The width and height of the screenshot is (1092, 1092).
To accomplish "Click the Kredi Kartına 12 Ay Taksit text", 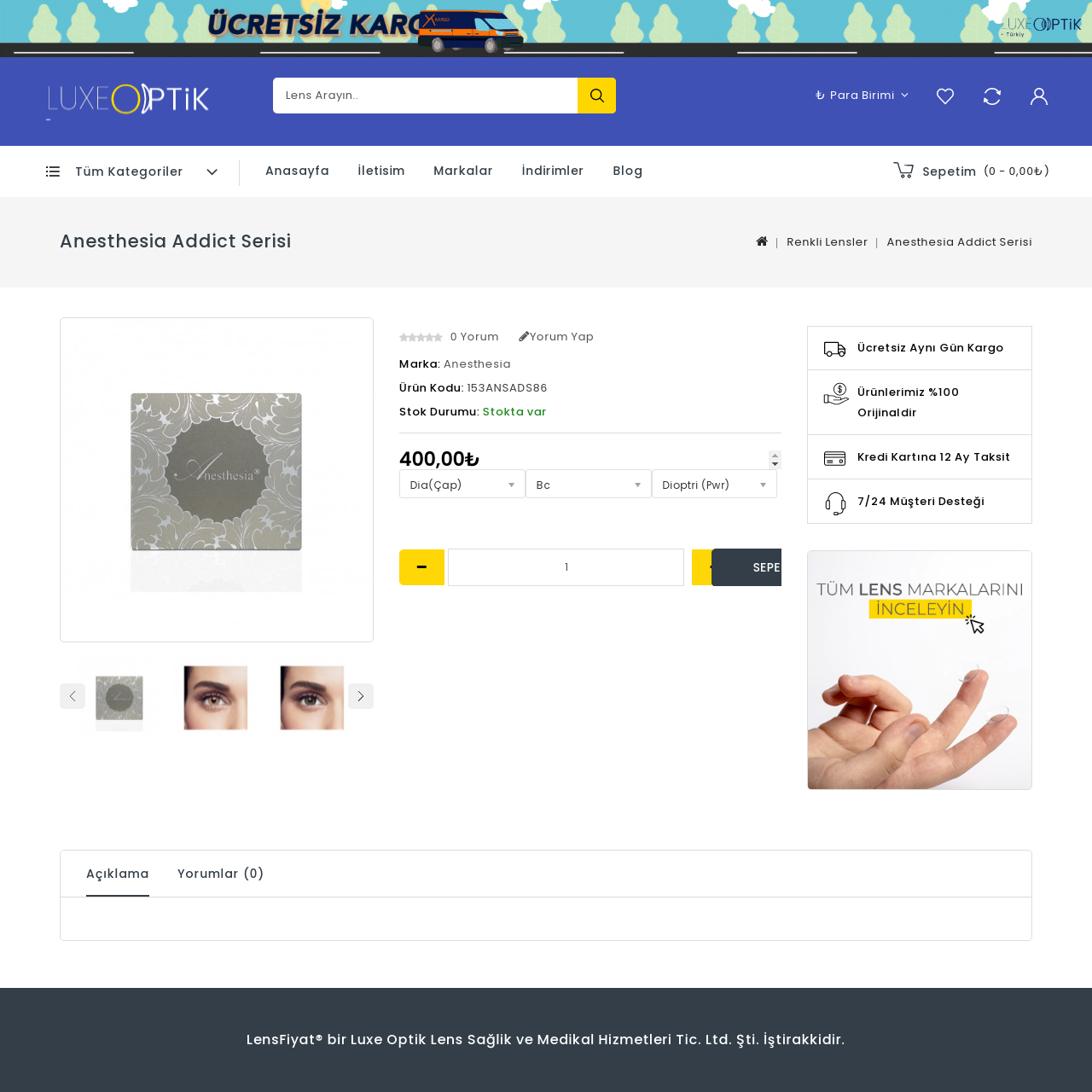I will [933, 457].
